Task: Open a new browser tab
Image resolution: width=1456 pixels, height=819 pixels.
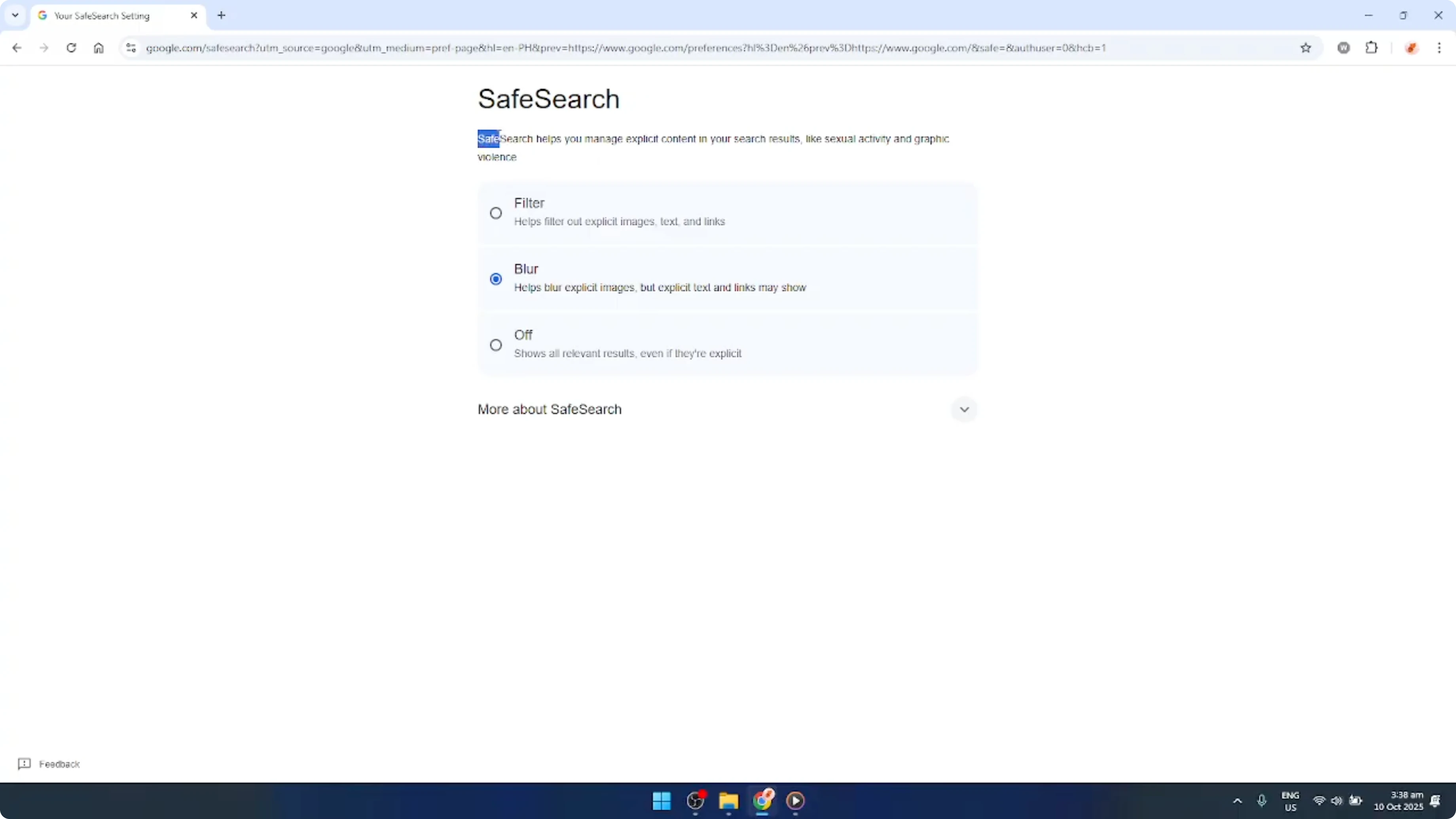Action: [222, 15]
